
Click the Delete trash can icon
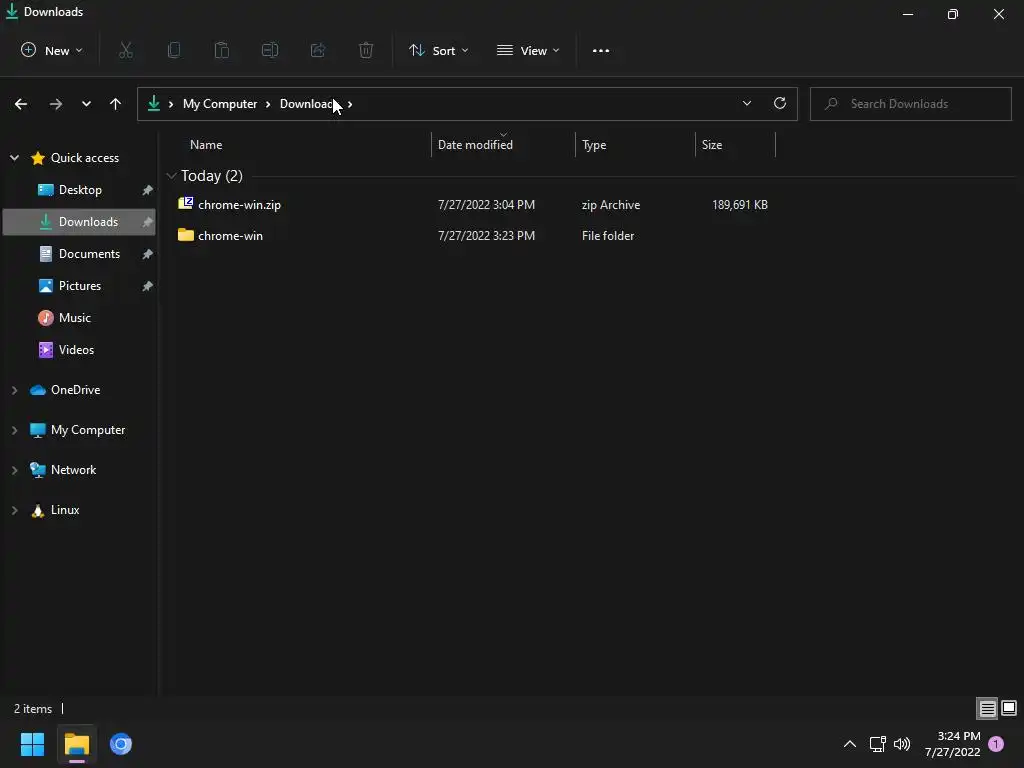(x=366, y=50)
